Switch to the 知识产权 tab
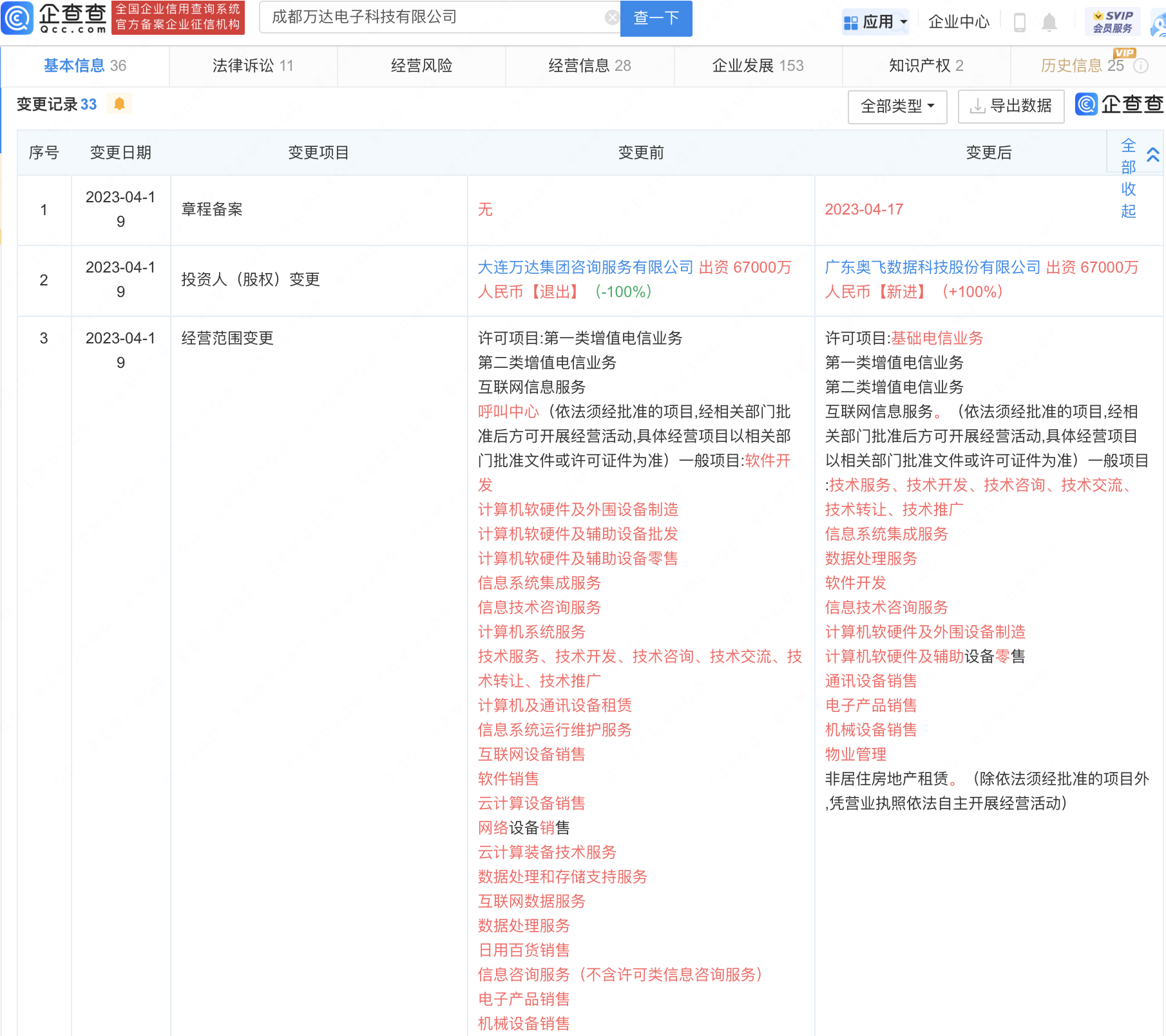Screen dimensions: 1166x1036 coord(926,66)
